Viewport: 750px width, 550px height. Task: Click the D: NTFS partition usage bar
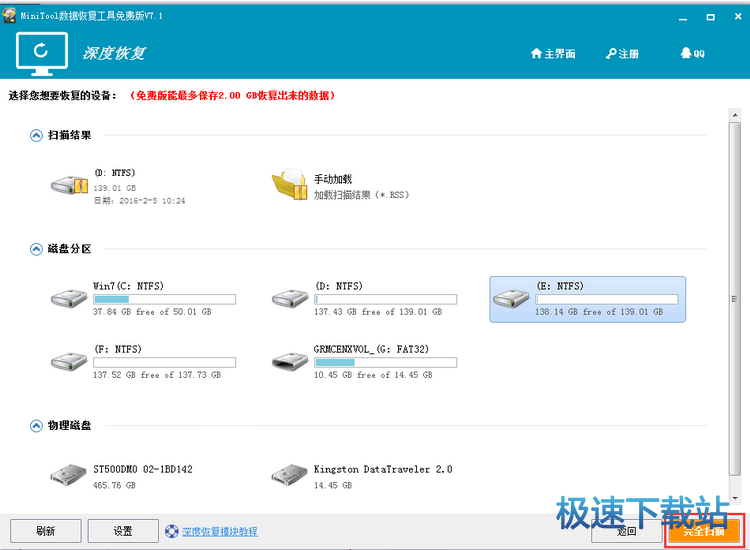pos(386,299)
